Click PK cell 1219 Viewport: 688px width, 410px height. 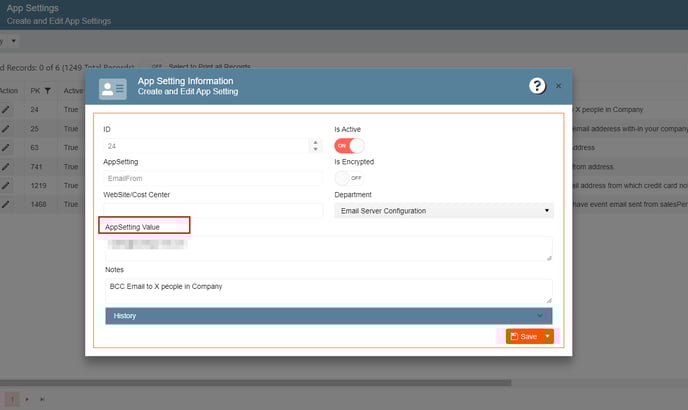(39, 186)
